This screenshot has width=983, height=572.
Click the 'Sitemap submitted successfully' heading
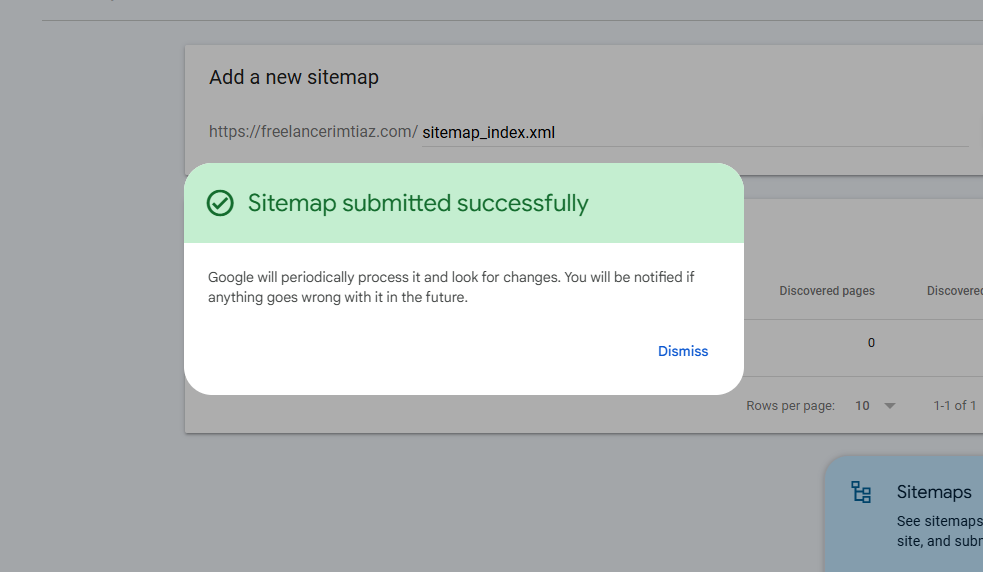coord(418,203)
